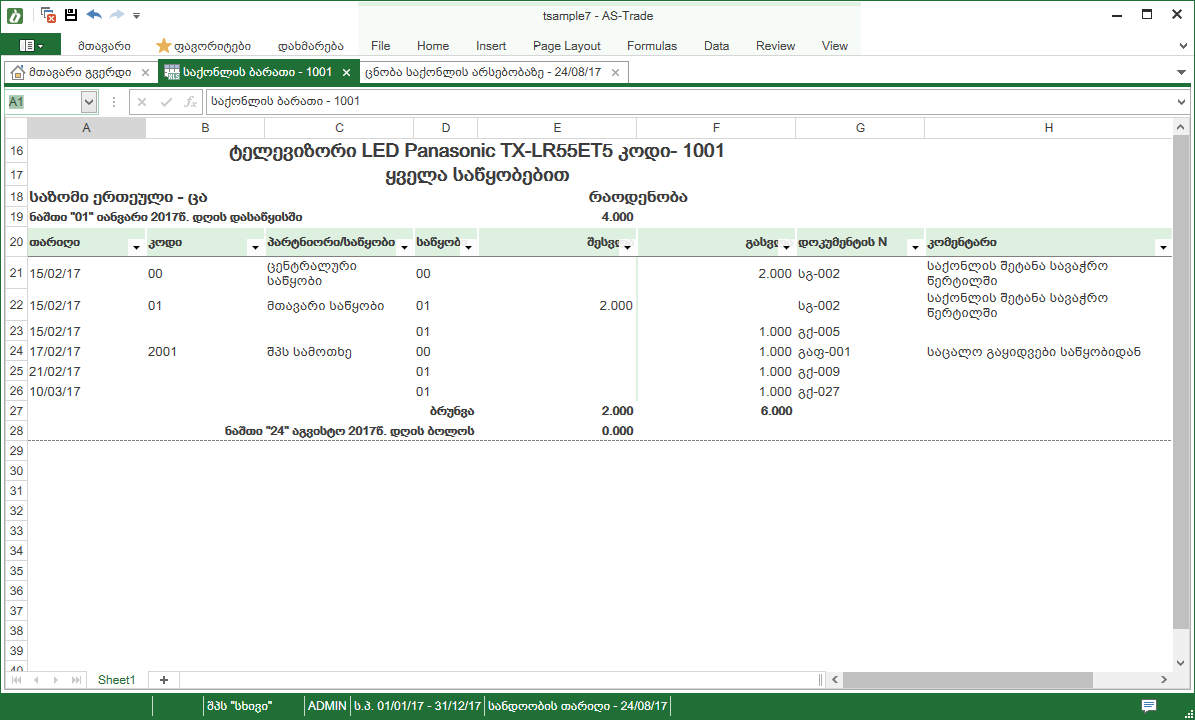
Task: Open the საწყობი column filter dropdown
Action: (468, 248)
